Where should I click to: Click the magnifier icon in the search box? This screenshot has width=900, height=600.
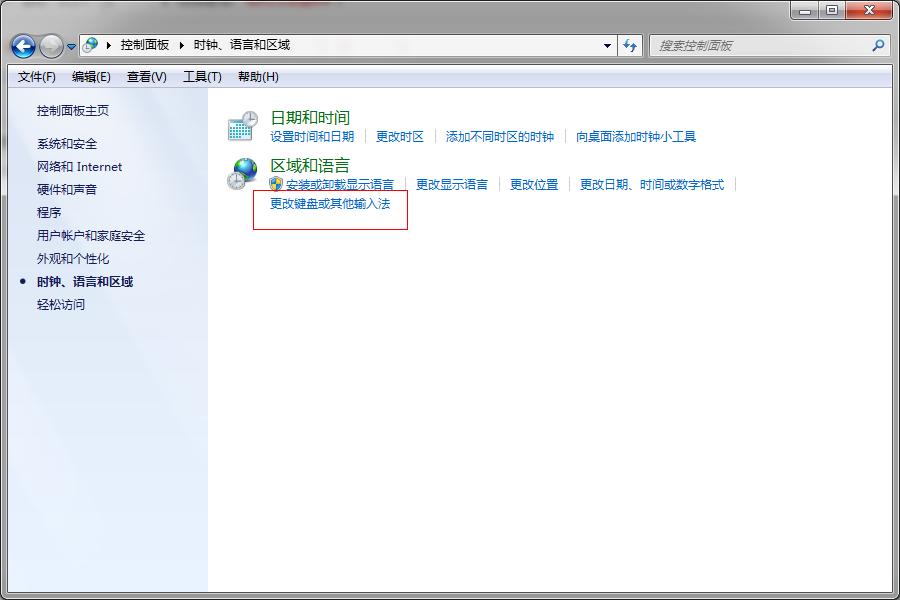point(876,46)
